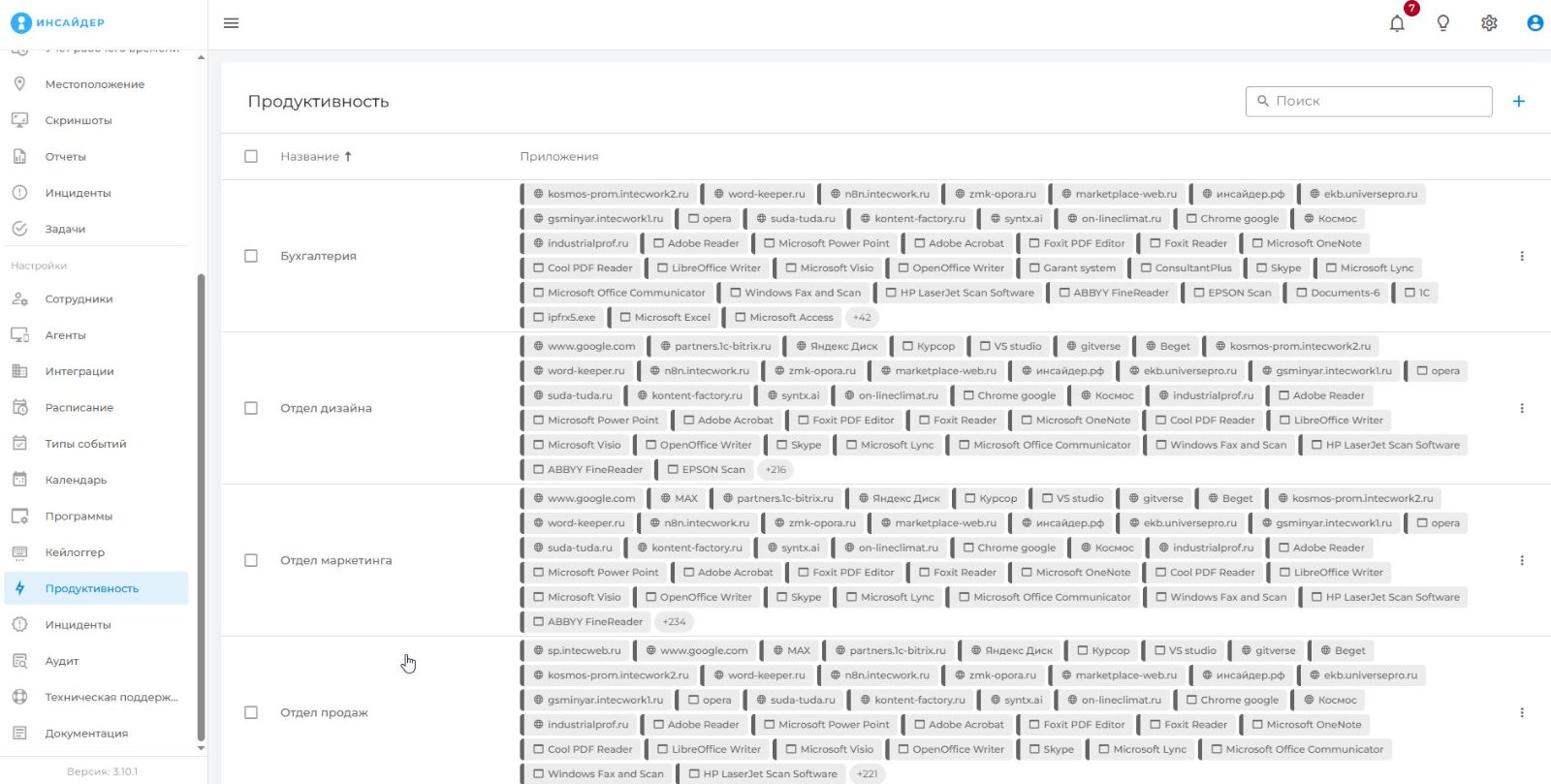Viewport: 1551px width, 784px height.
Task: Focus the Поиск search field
Action: [x=1369, y=101]
